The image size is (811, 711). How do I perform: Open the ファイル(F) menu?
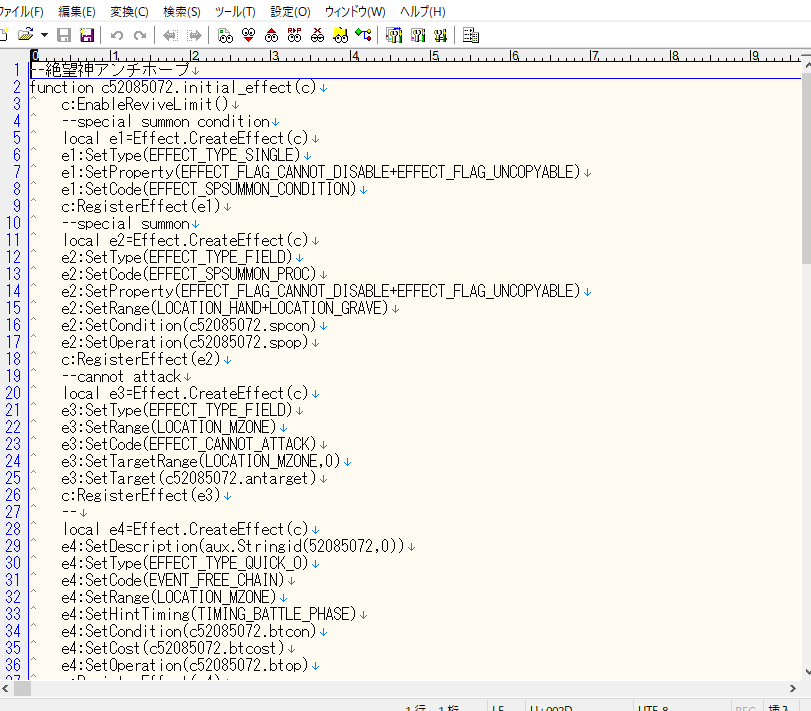click(21, 11)
